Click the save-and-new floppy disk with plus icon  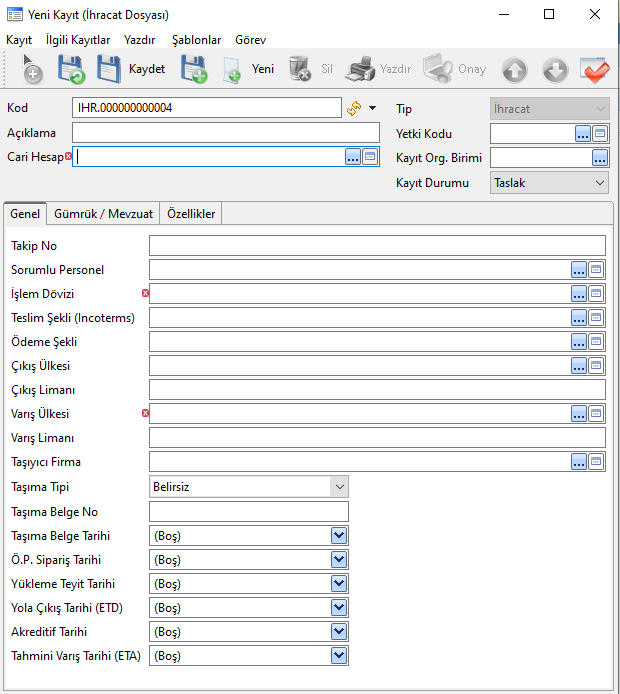point(193,69)
